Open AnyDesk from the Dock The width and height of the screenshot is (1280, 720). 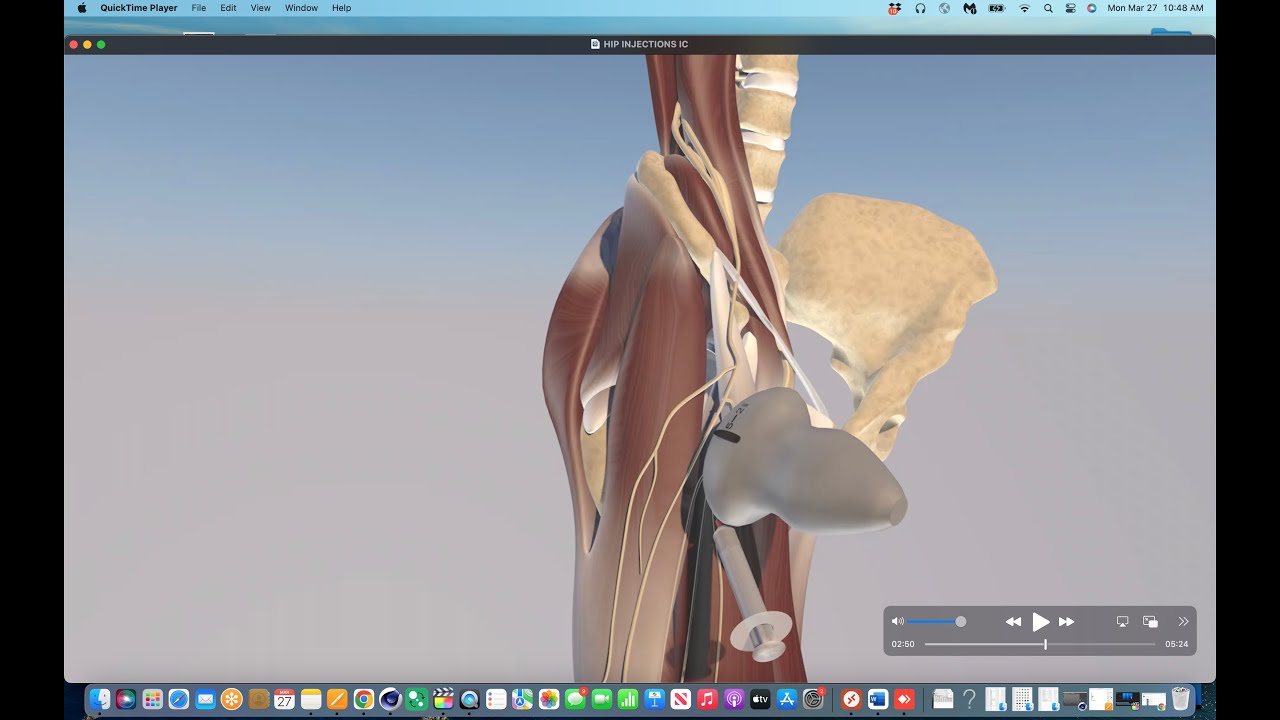coord(905,699)
